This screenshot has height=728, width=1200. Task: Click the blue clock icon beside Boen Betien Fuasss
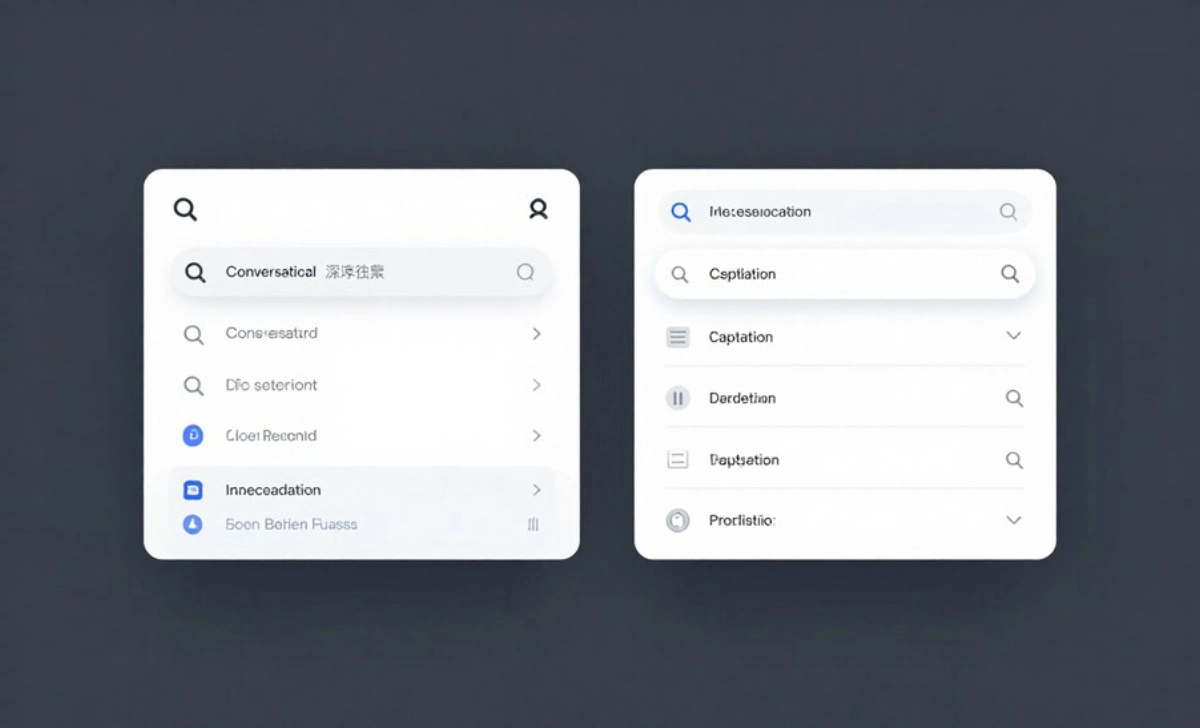tap(194, 524)
